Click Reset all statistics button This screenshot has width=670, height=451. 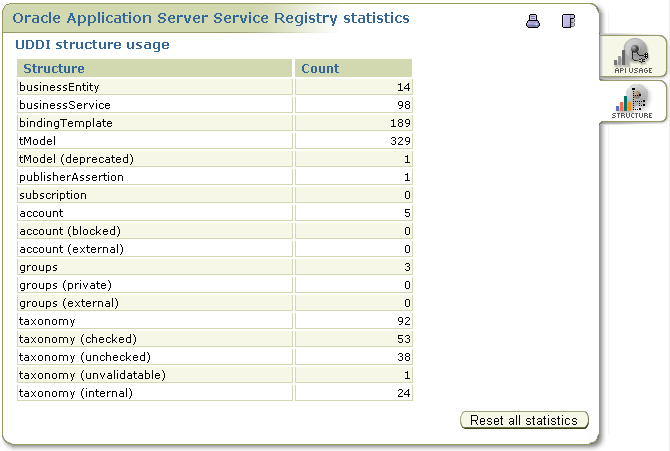pos(524,420)
